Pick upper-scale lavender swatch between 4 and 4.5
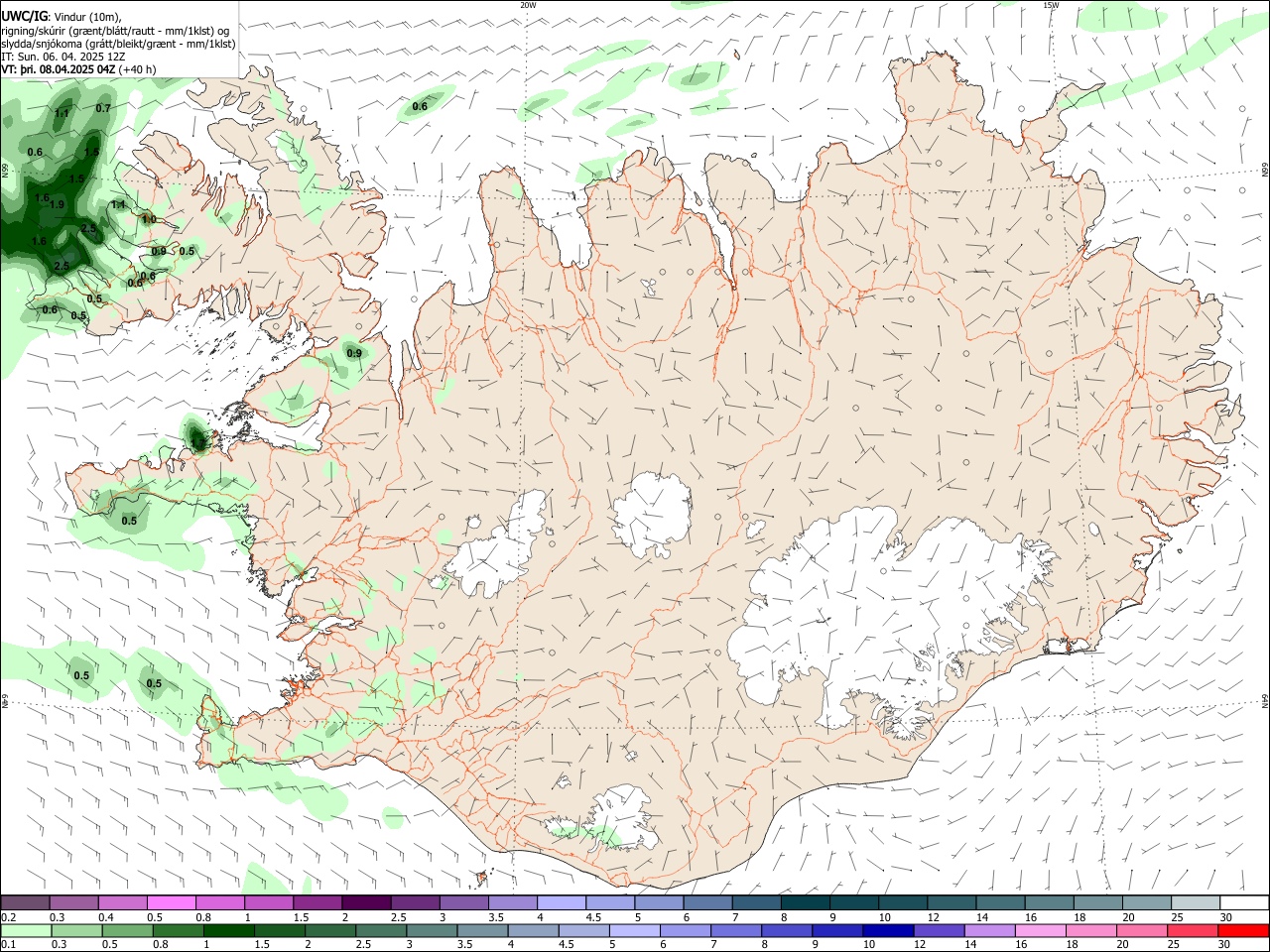The height and width of the screenshot is (952, 1270). (x=561, y=902)
